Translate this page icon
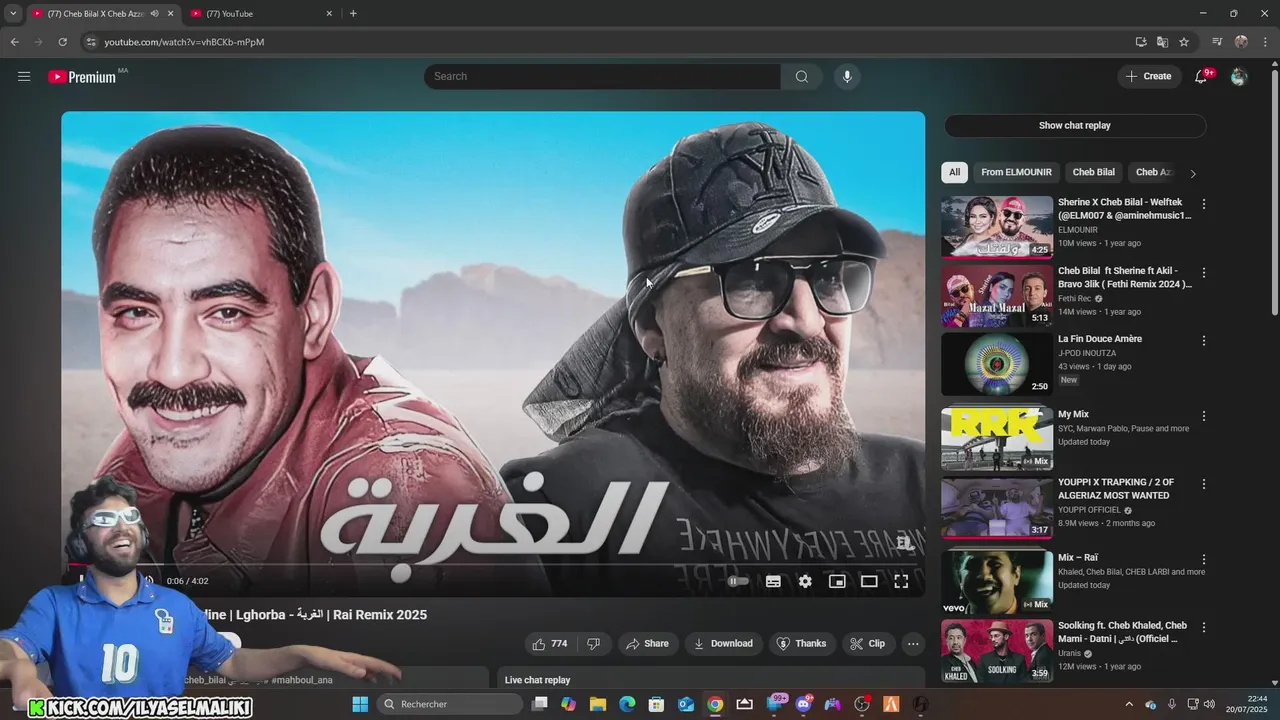This screenshot has height=720, width=1280. click(1162, 42)
